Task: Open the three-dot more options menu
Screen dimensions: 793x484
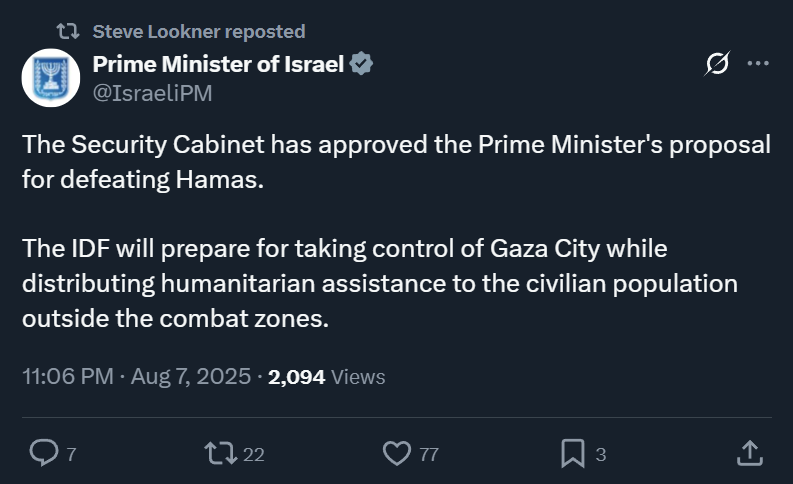Action: 758,63
